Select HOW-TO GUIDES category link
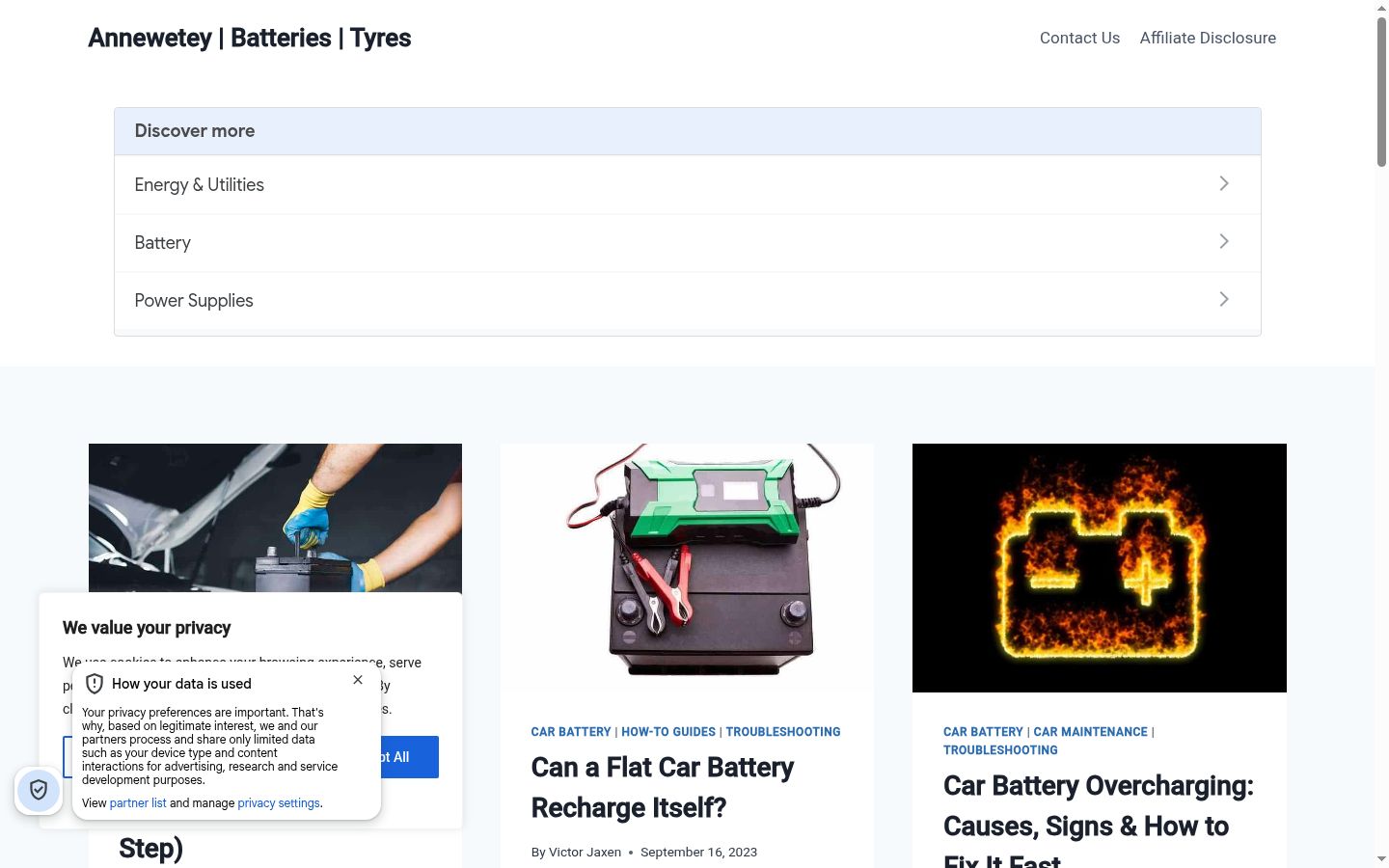This screenshot has width=1389, height=868. point(668,732)
